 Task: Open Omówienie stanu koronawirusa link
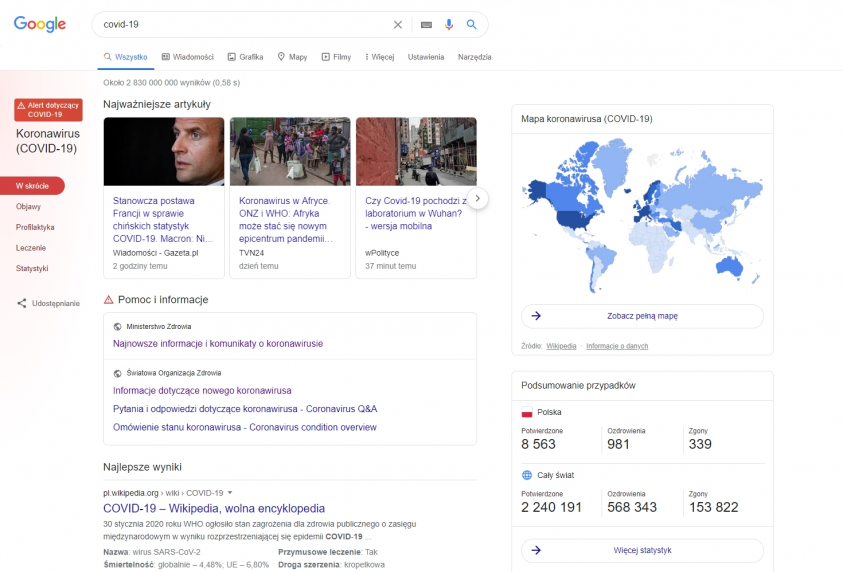(x=245, y=427)
